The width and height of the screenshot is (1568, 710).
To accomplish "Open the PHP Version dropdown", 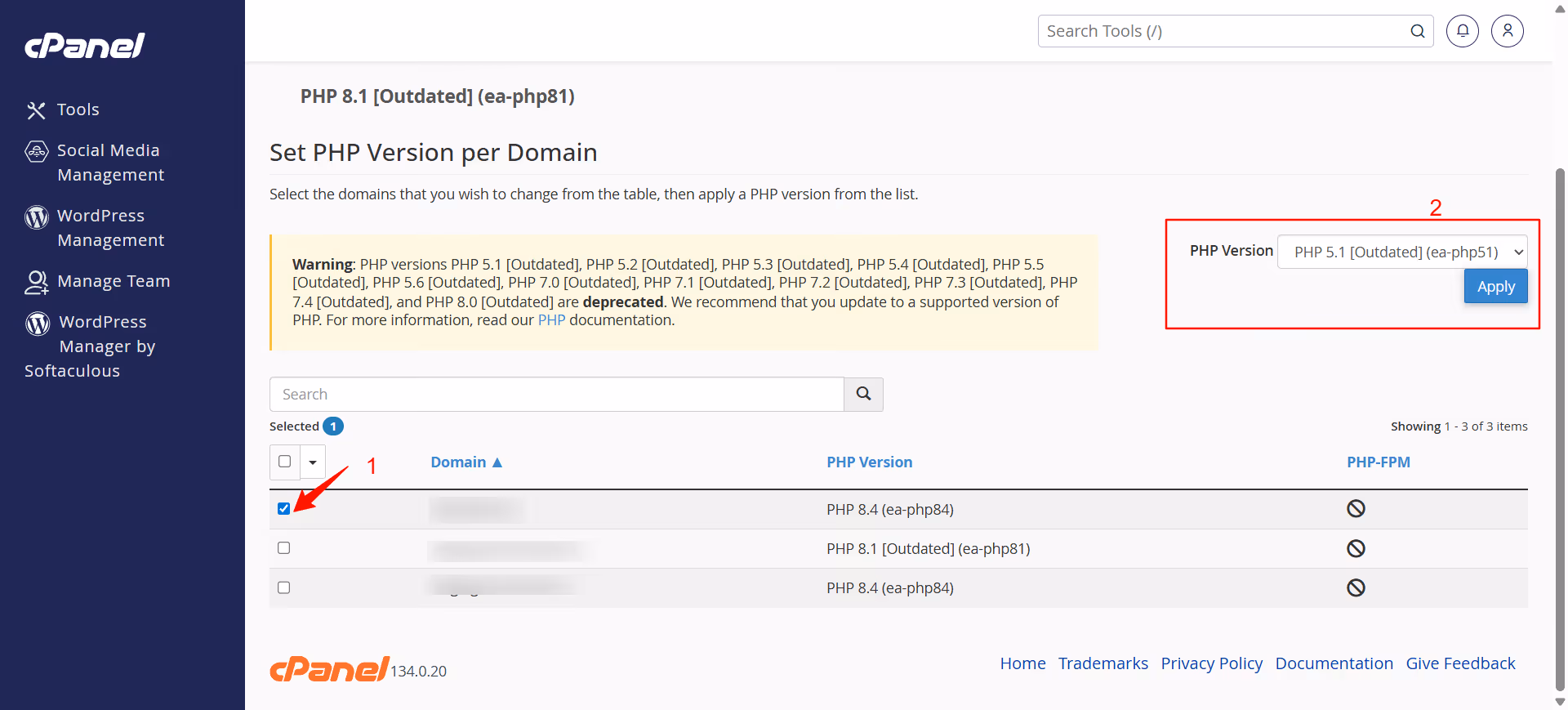I will tap(1402, 252).
